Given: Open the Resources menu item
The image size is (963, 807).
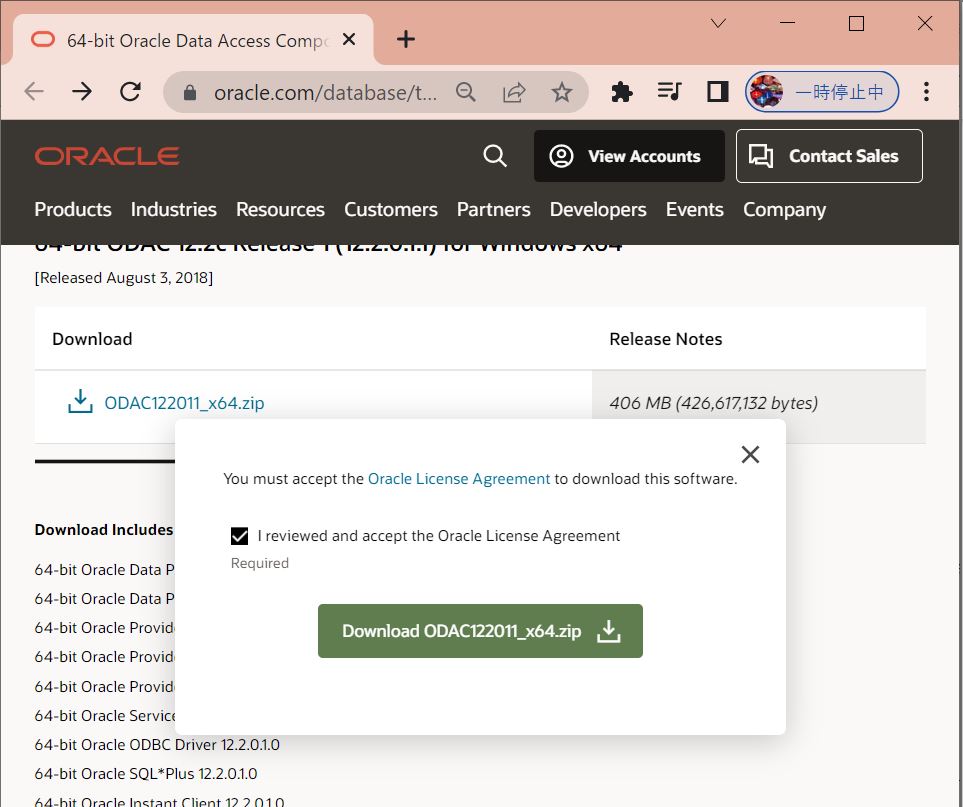Looking at the screenshot, I should tap(280, 209).
